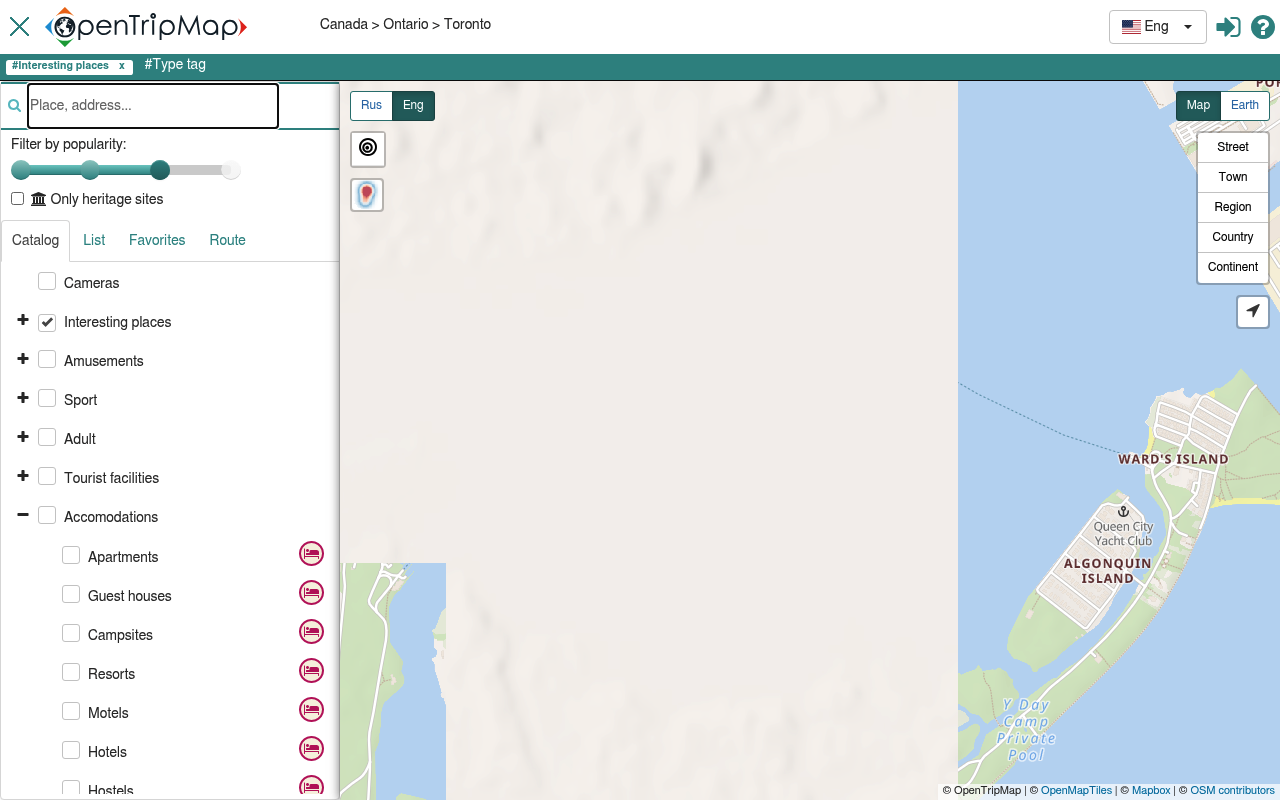Check the Guest houses checkbox
Viewport: 1280px width, 800px height.
click(x=71, y=594)
